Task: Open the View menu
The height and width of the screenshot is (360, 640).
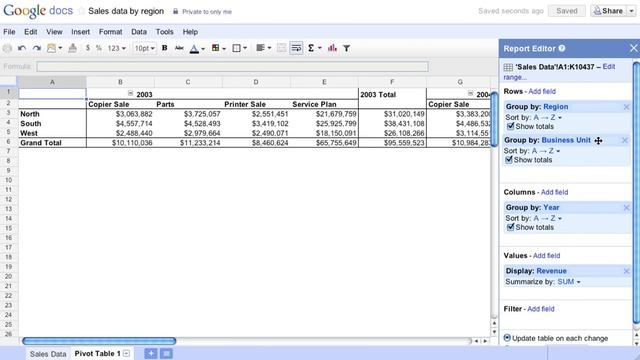Action: pos(54,32)
